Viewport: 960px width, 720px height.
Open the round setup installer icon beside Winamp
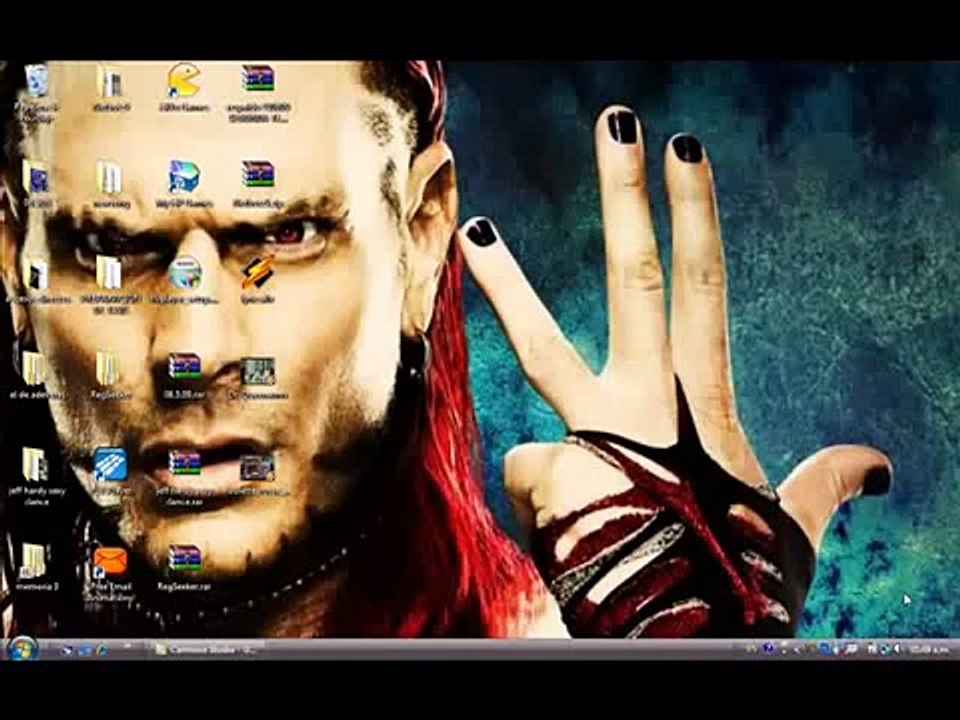point(185,273)
